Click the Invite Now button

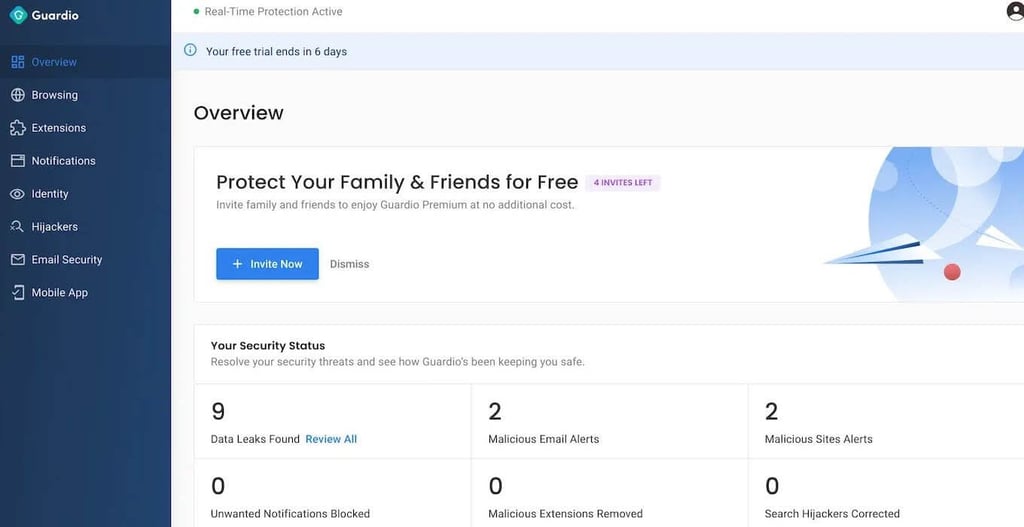pos(267,264)
